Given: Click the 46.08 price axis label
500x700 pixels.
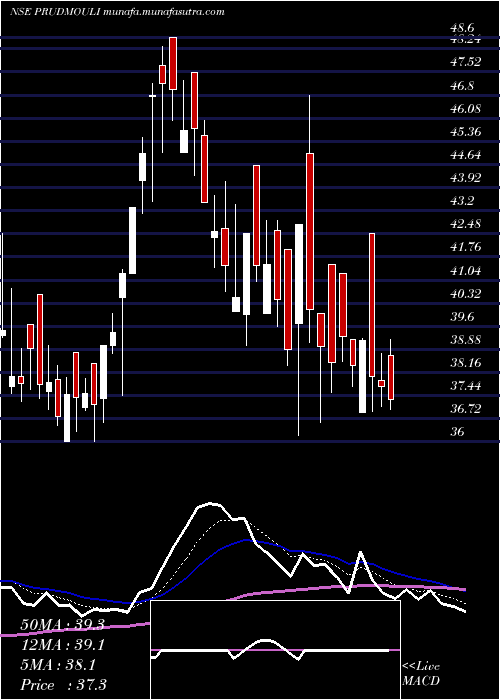Looking at the screenshot, I should pos(466,108).
